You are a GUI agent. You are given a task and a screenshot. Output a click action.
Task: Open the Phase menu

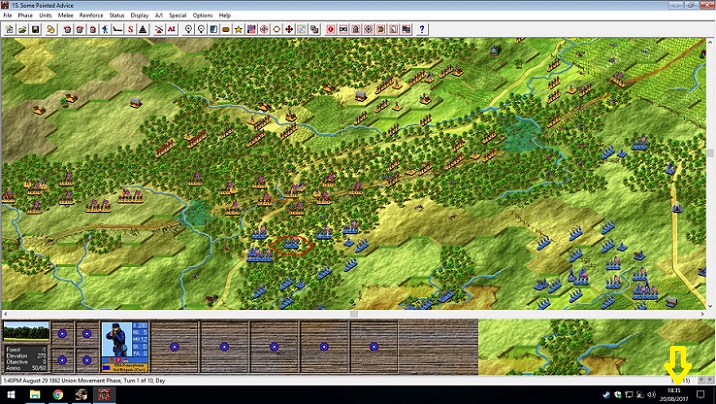(x=25, y=15)
